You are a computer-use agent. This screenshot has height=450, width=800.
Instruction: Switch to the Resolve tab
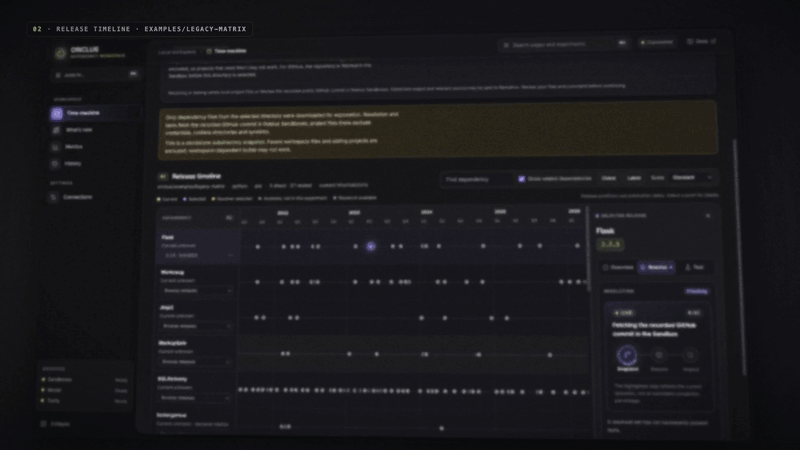[x=657, y=267]
